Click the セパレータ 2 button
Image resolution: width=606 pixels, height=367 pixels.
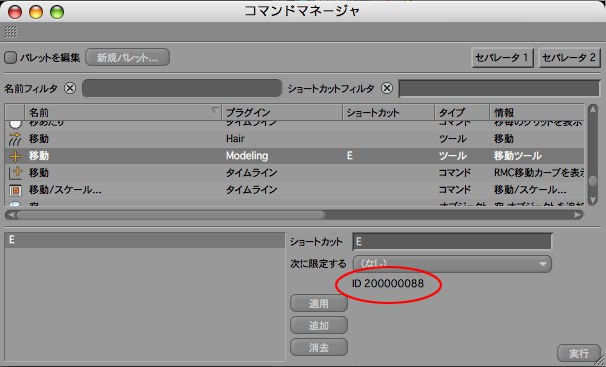(569, 58)
